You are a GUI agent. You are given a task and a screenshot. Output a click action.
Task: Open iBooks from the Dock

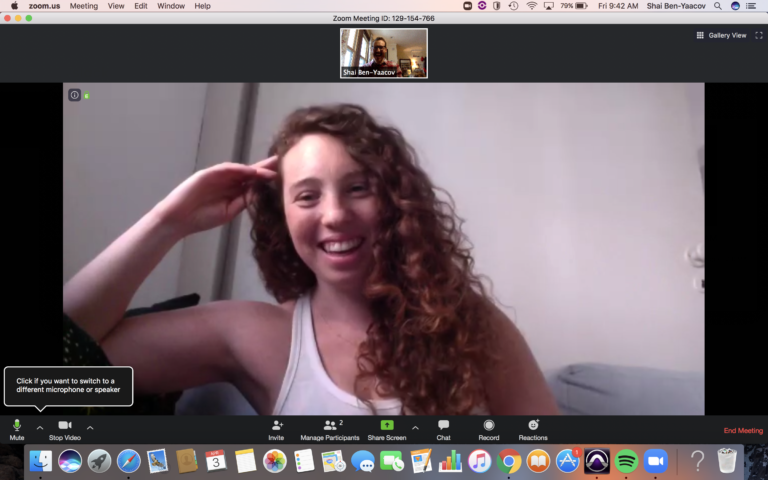point(538,461)
